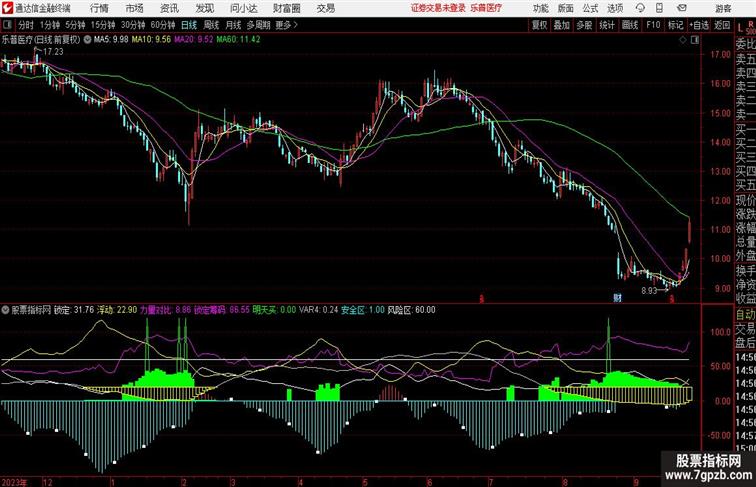Screen dimensions: 756x487
Task: Open the 市场 menu
Action: tap(135, 8)
